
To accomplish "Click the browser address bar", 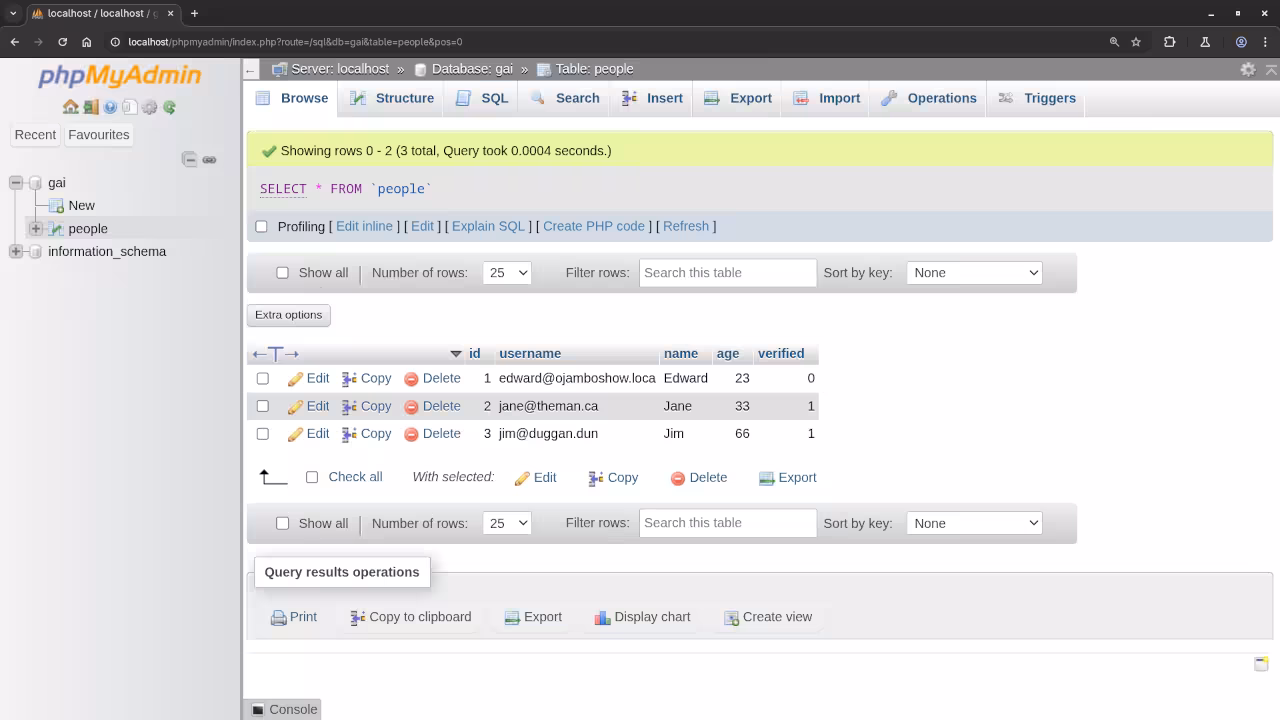I will coord(600,42).
